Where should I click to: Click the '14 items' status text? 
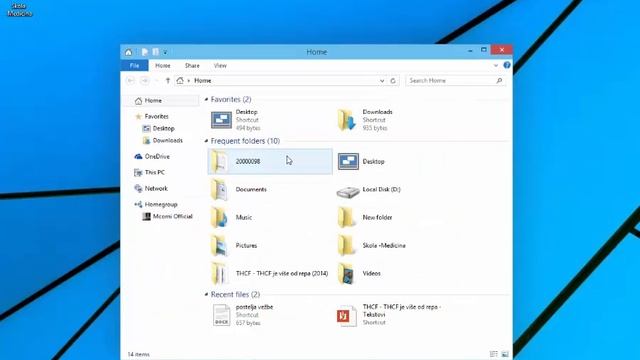[x=138, y=354]
